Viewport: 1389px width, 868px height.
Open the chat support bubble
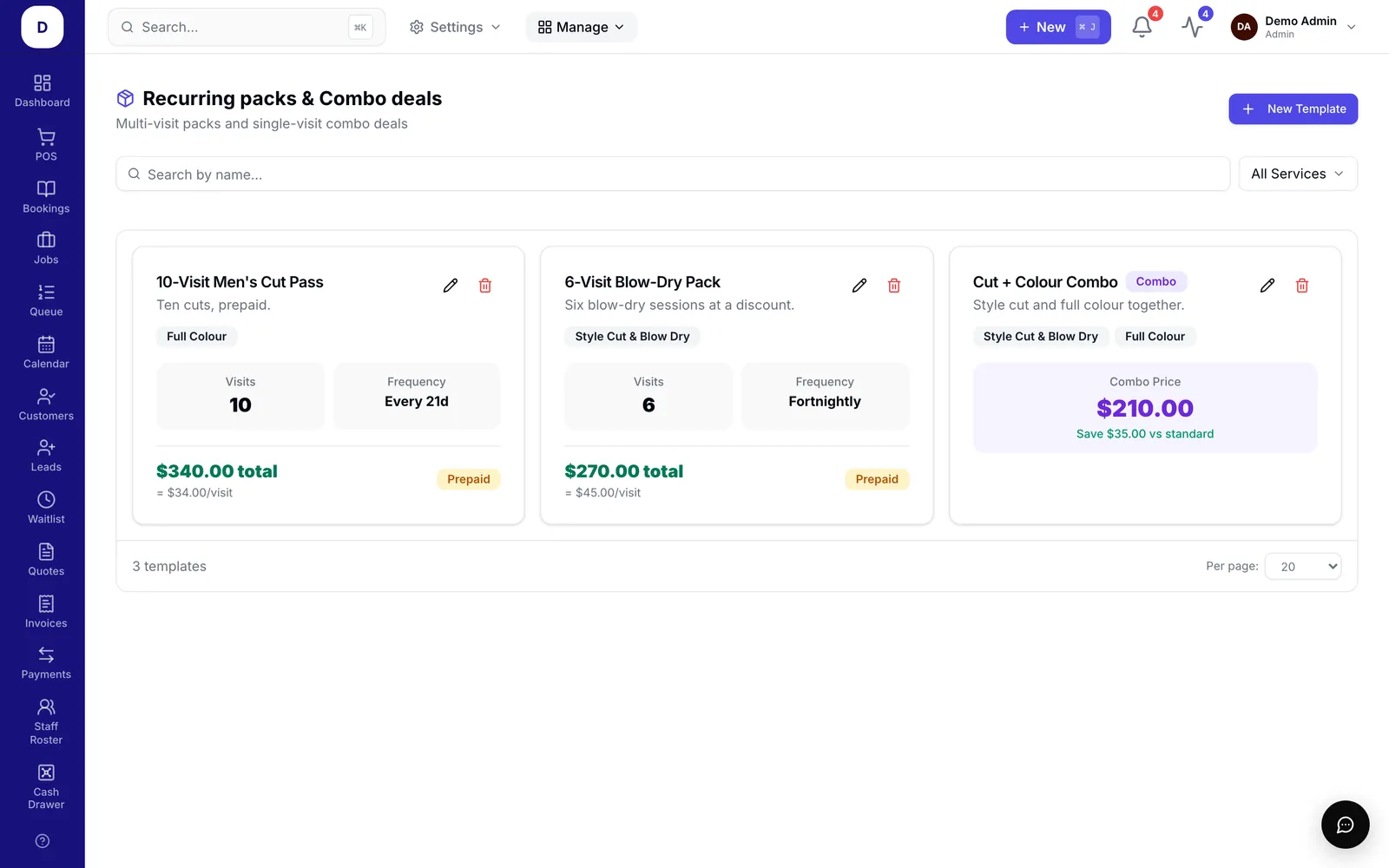1345,825
